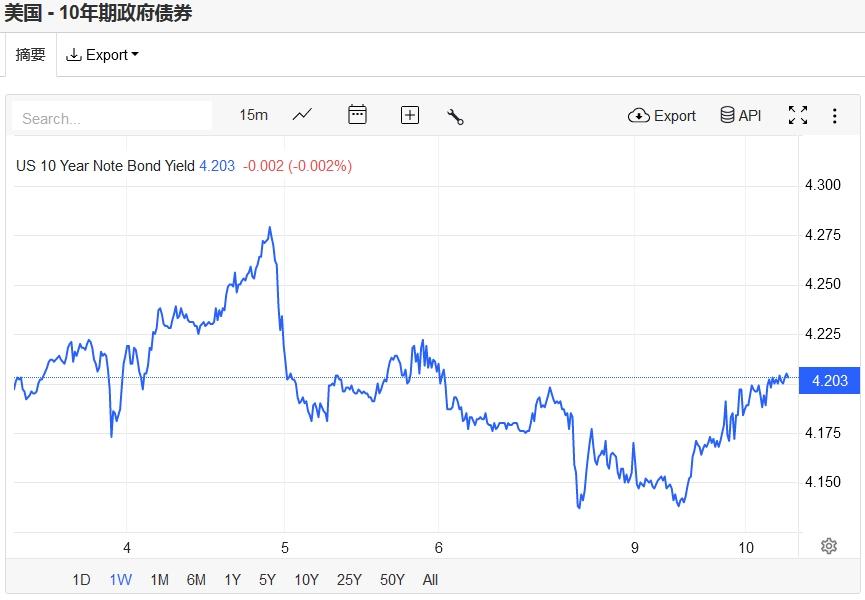Viewport: 865px width, 600px height.
Task: Open the calendar date range picker
Action: click(x=357, y=115)
